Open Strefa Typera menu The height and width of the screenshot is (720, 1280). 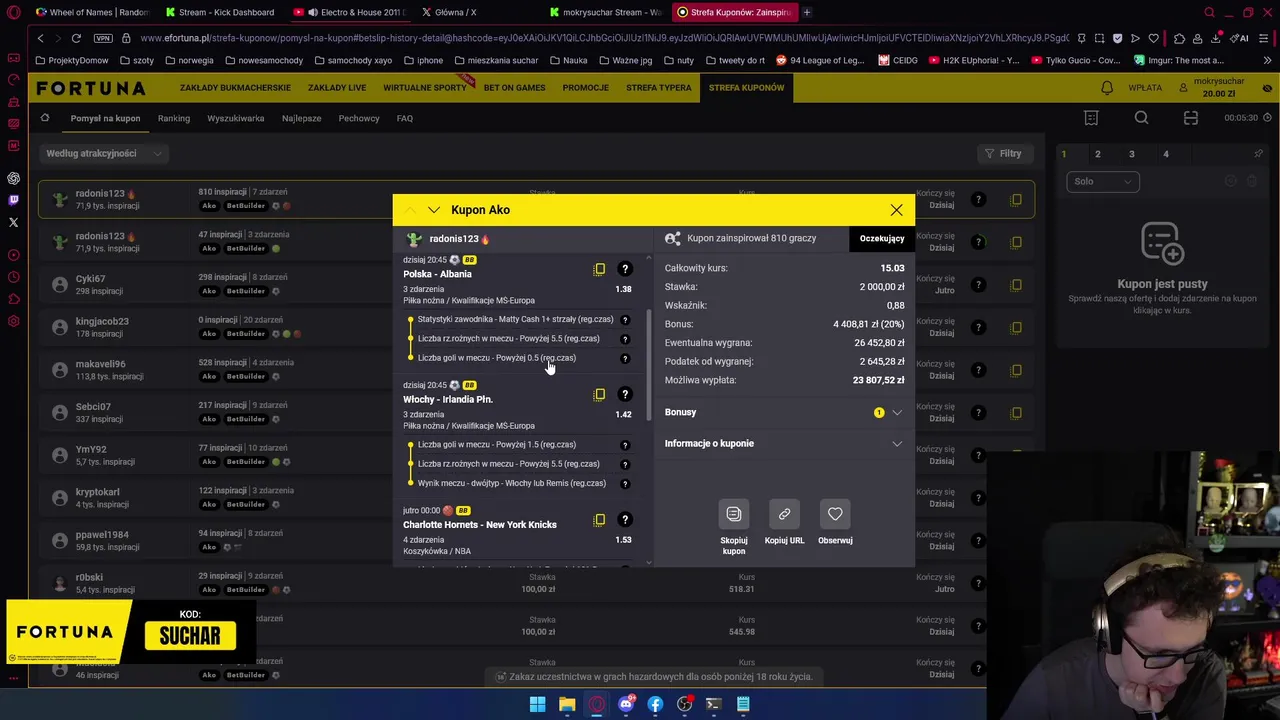click(658, 88)
